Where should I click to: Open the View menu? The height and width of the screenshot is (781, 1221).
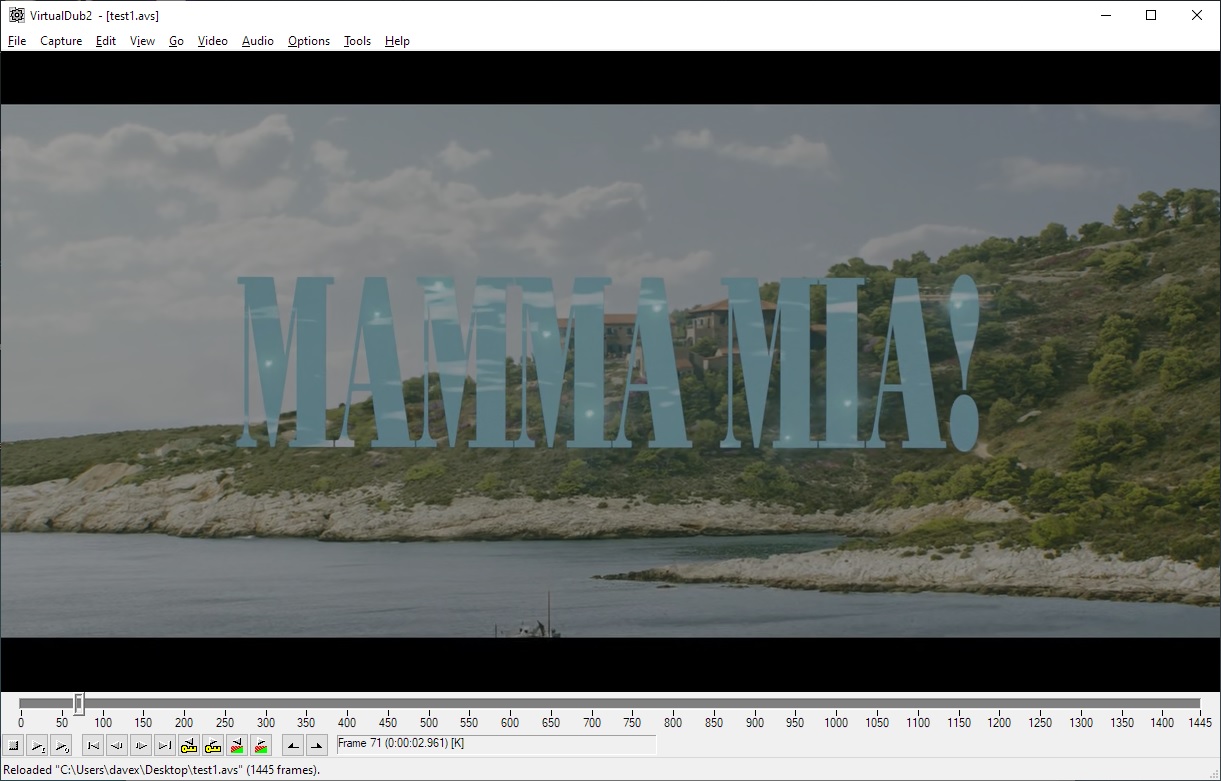pyautogui.click(x=143, y=41)
